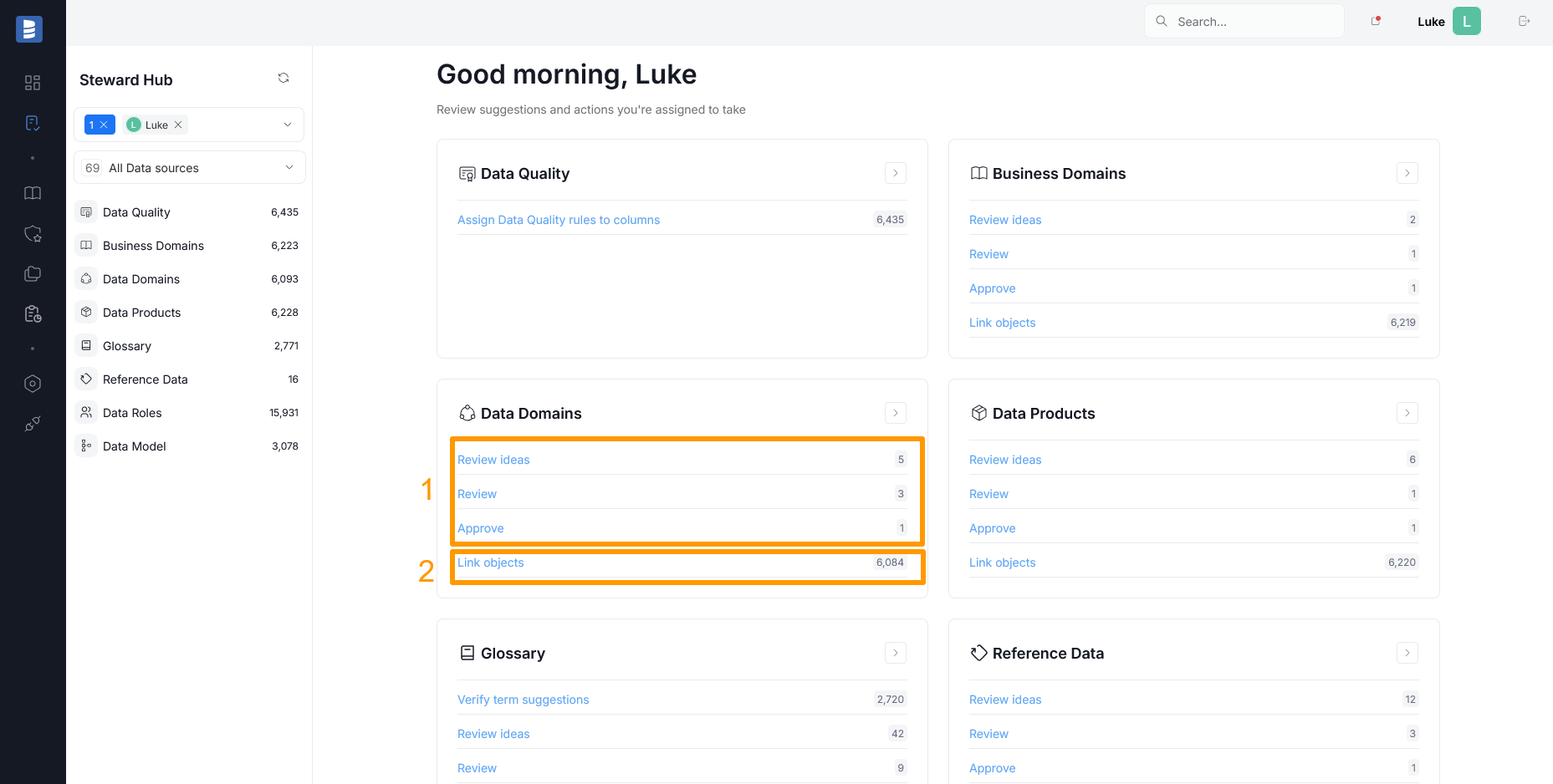Expand the assignee filter dropdown
The height and width of the screenshot is (784, 1553).
287,125
